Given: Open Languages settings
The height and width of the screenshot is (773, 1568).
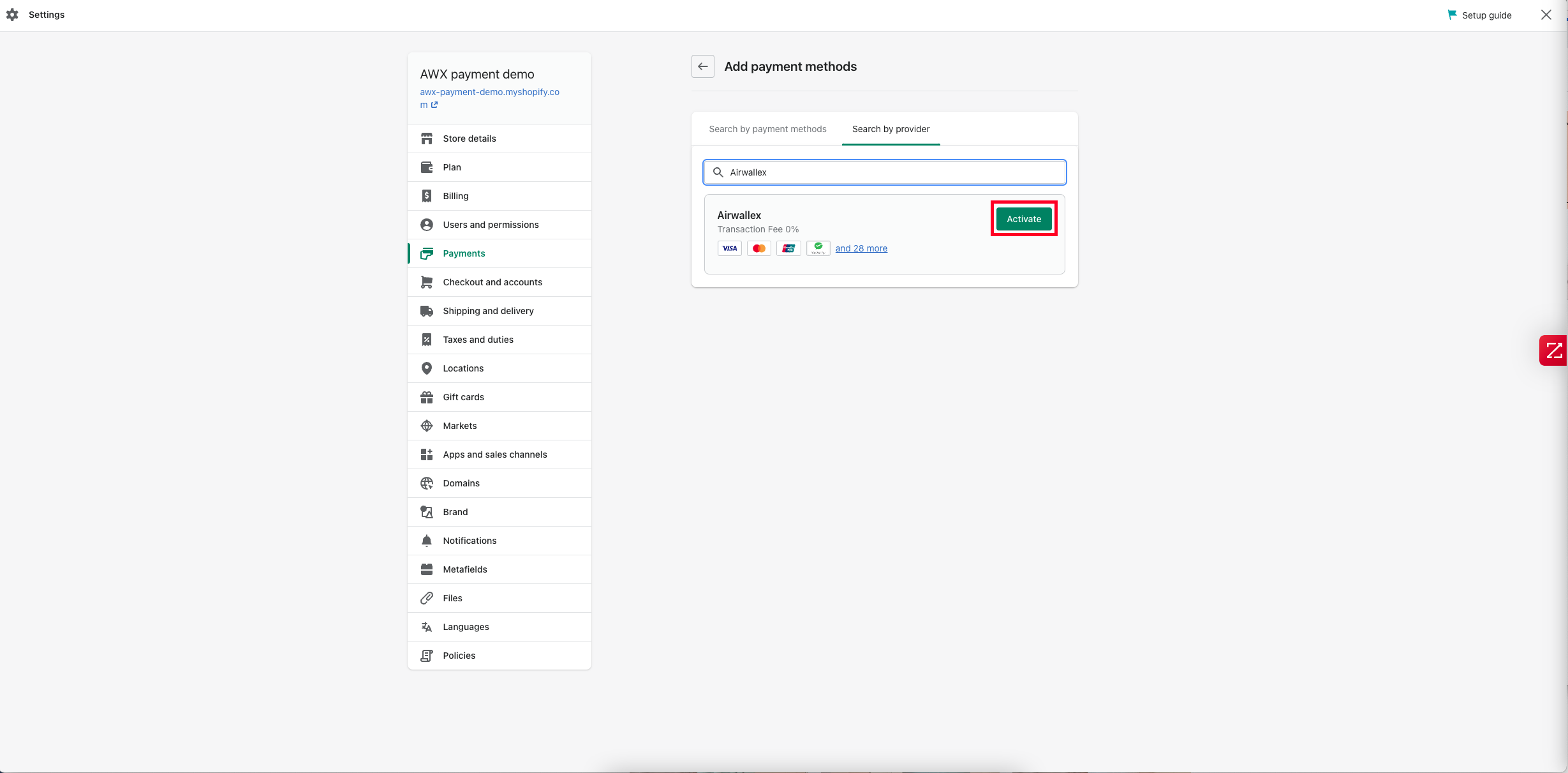Looking at the screenshot, I should pyautogui.click(x=499, y=627).
